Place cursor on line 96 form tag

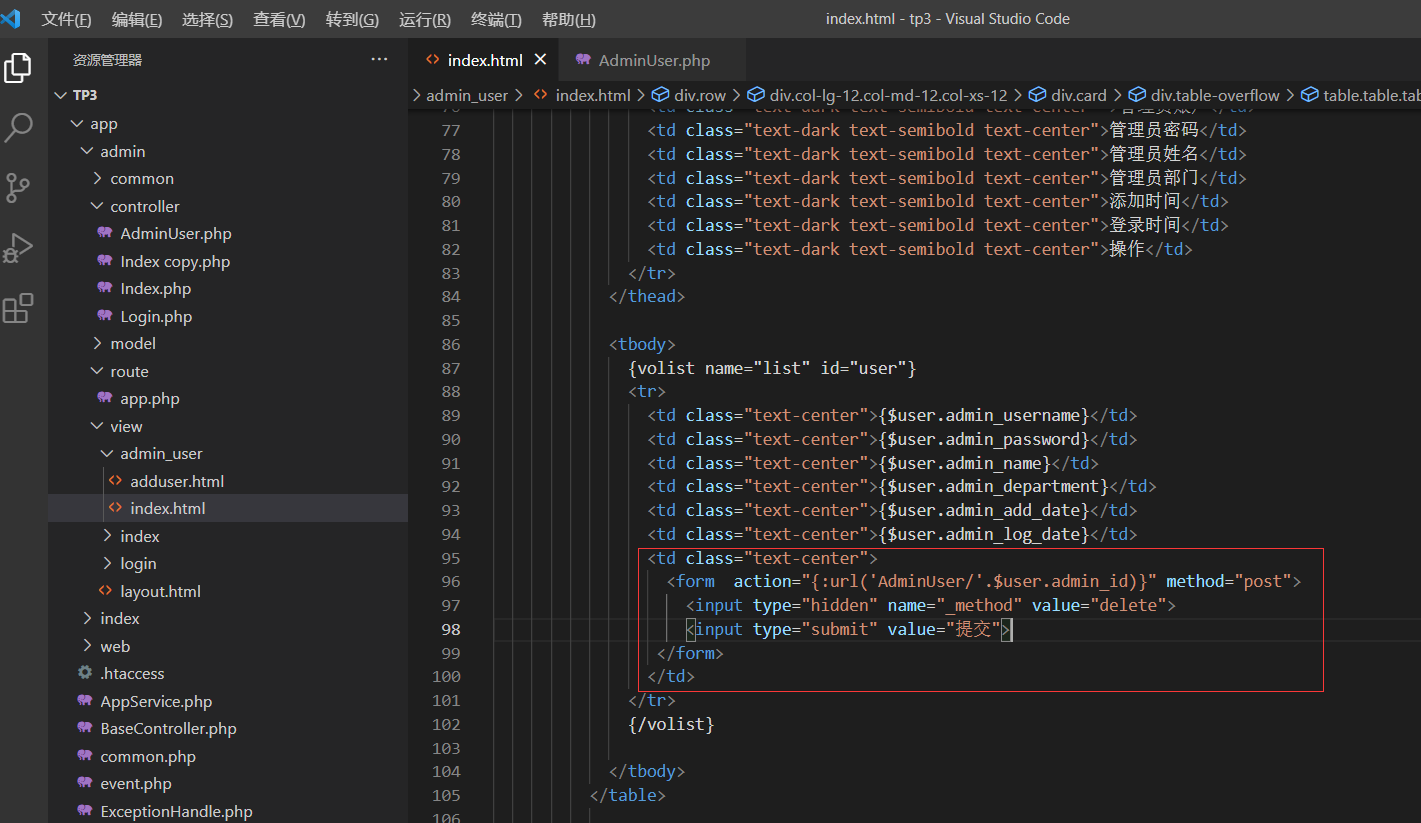(x=696, y=581)
